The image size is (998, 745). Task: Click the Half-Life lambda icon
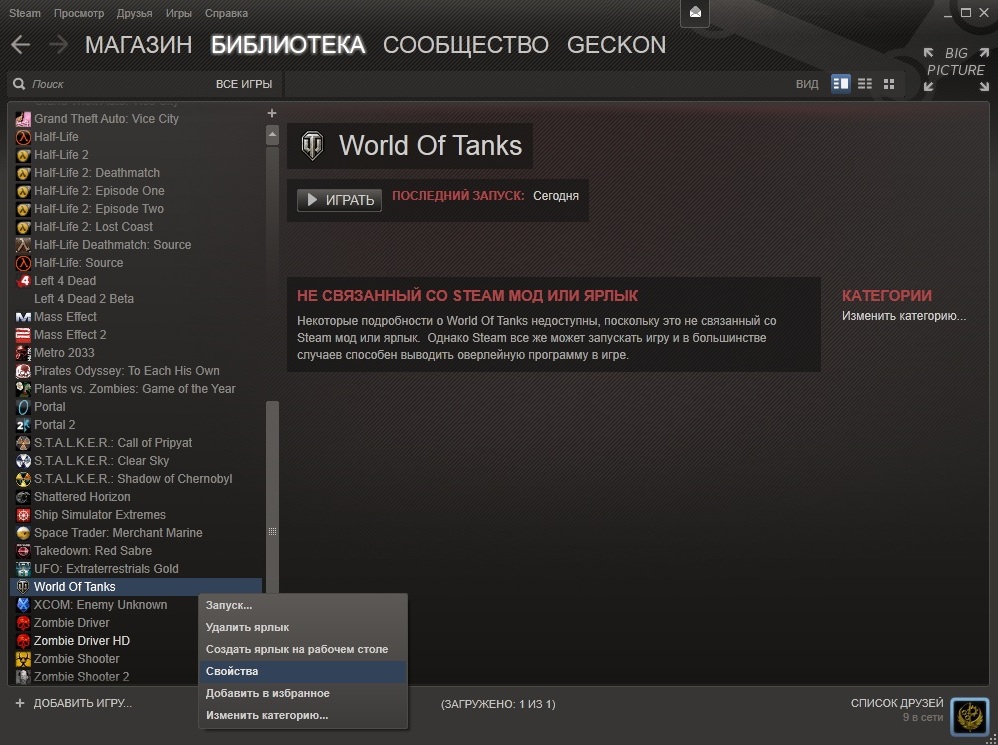23,137
